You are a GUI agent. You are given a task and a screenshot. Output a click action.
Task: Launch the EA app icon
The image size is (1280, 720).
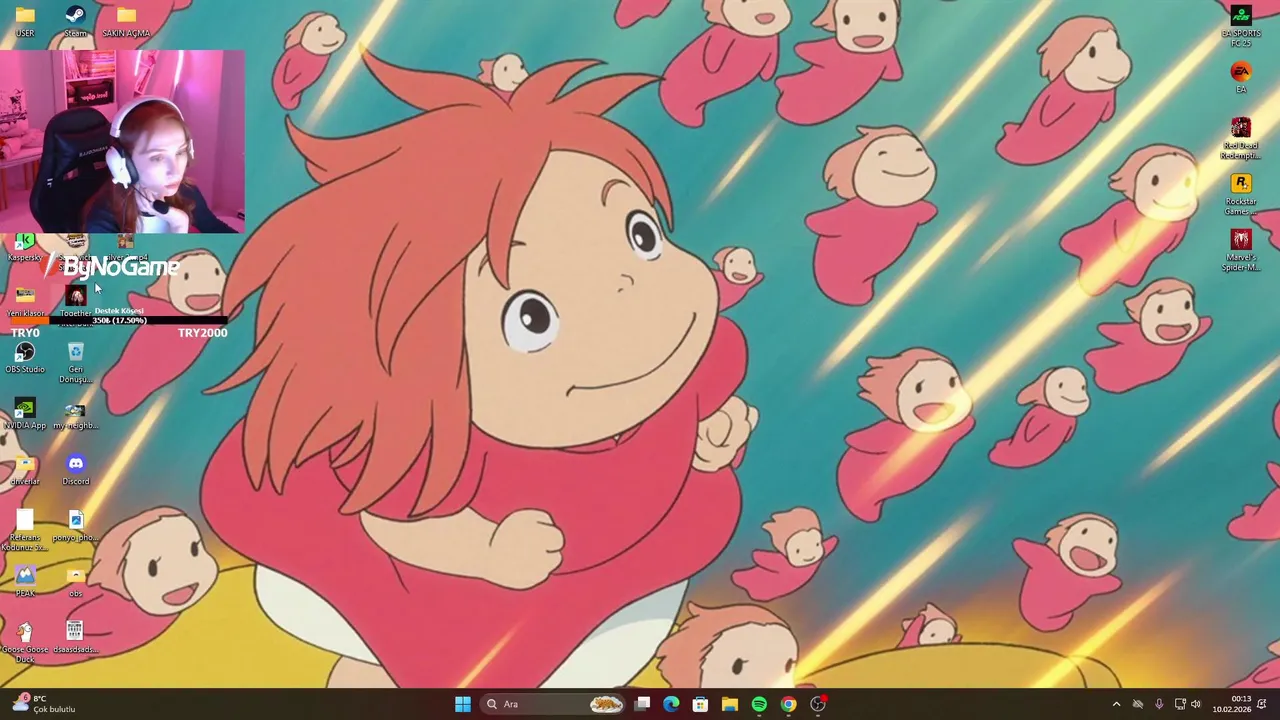pos(1241,78)
